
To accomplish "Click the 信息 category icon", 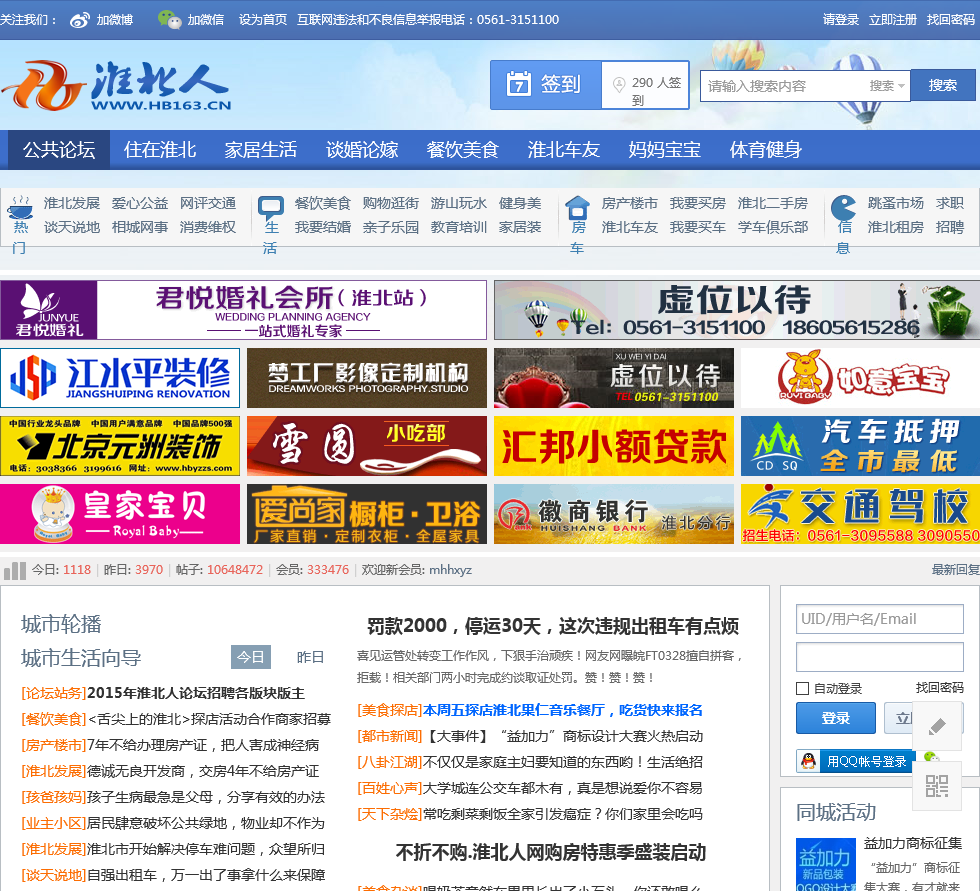I will coord(843,207).
